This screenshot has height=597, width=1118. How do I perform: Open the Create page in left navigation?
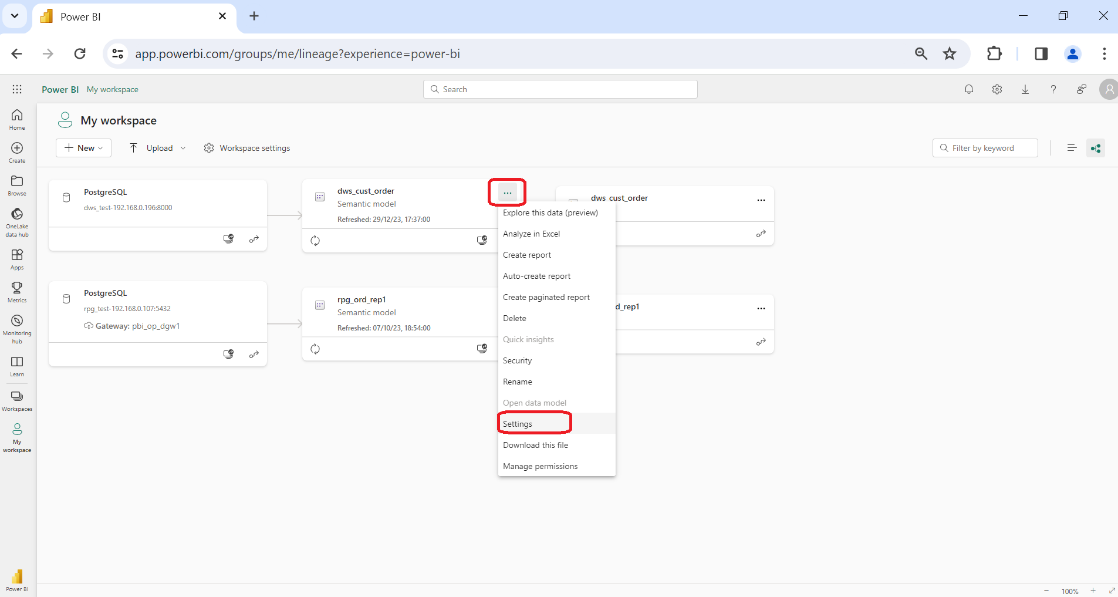click(17, 152)
